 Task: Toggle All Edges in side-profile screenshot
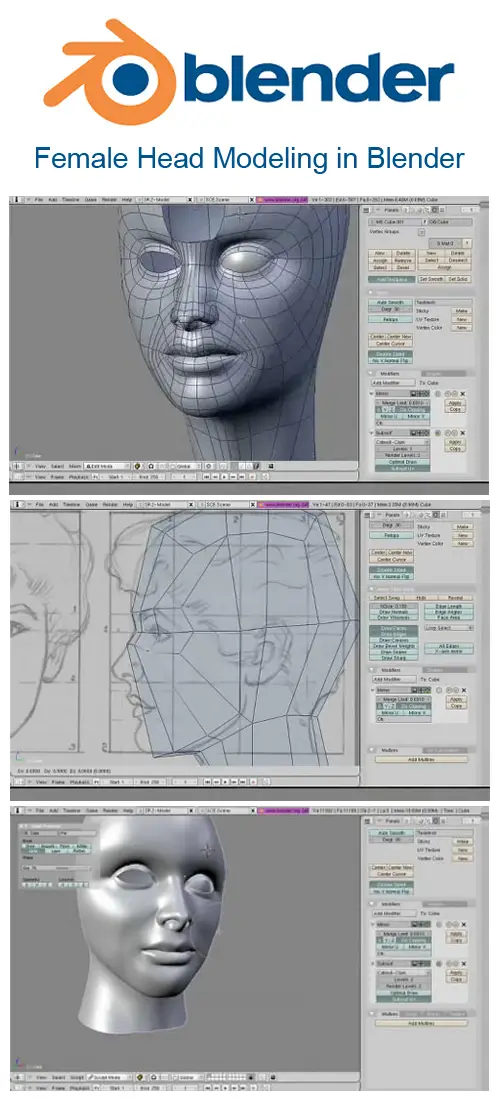pos(449,646)
